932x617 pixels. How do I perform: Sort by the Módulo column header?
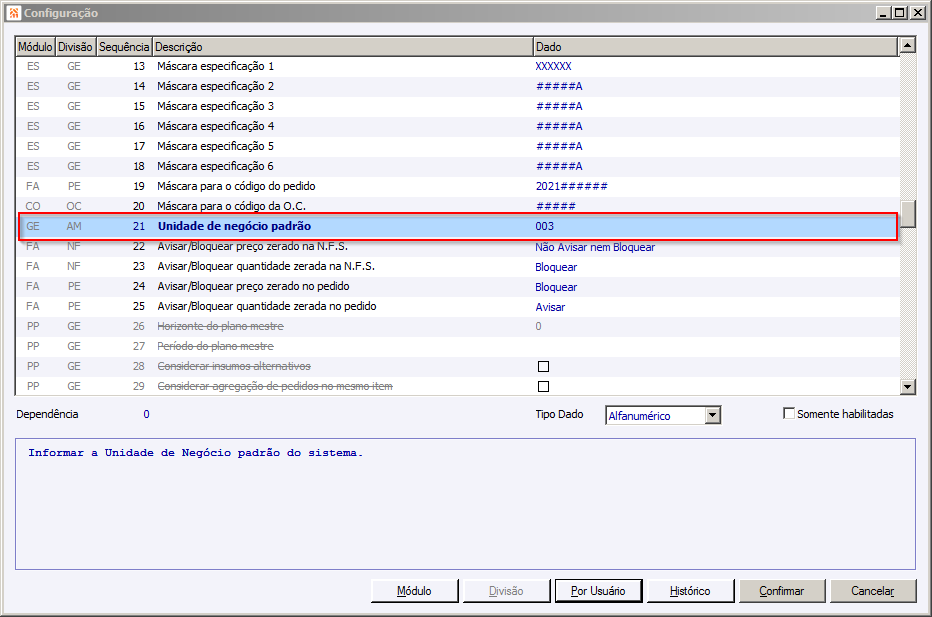(35, 46)
